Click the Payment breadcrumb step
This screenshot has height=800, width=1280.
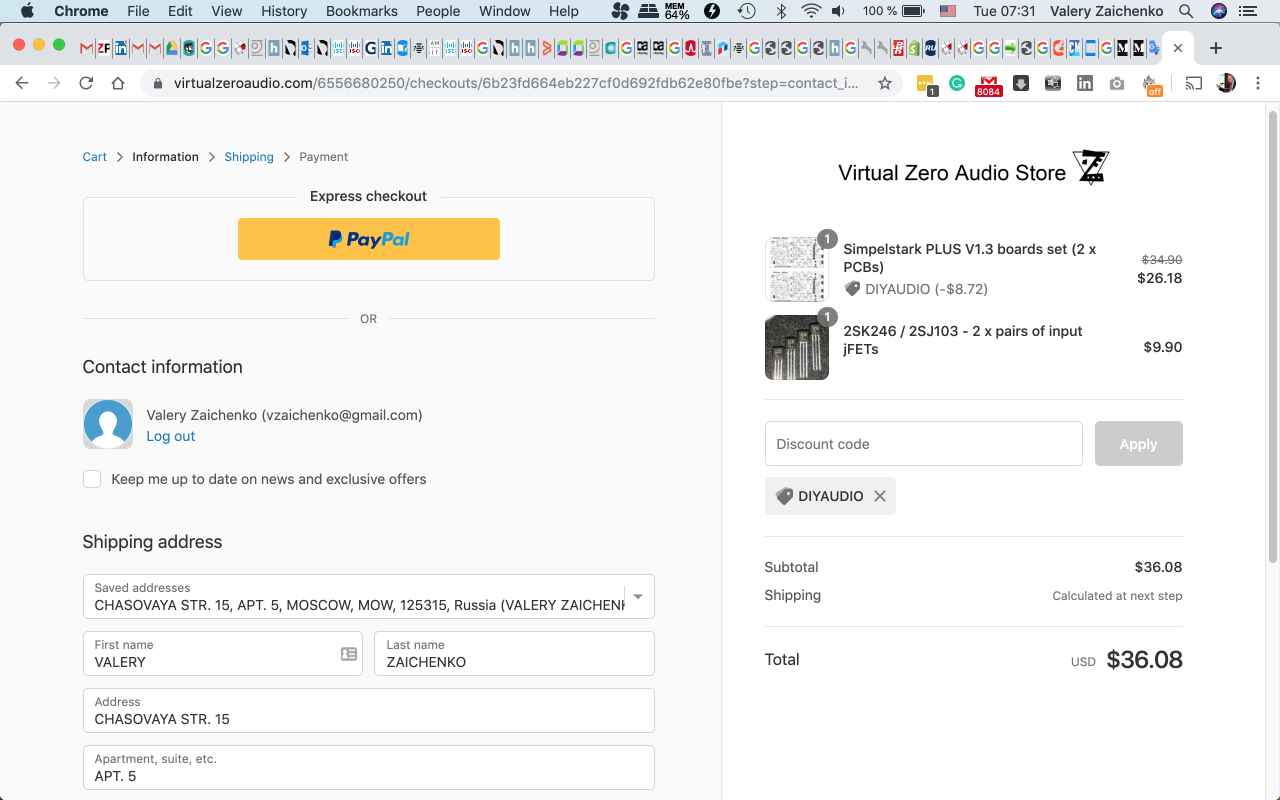pyautogui.click(x=324, y=157)
